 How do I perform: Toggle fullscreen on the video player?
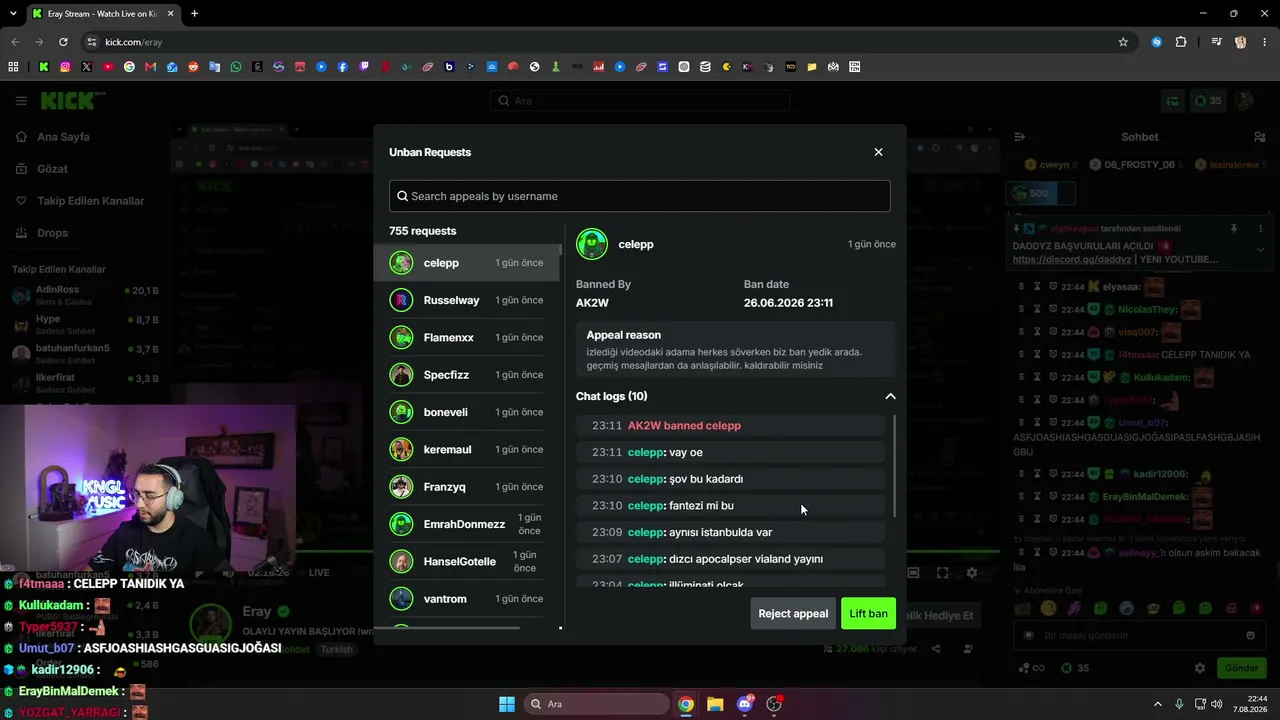click(942, 573)
